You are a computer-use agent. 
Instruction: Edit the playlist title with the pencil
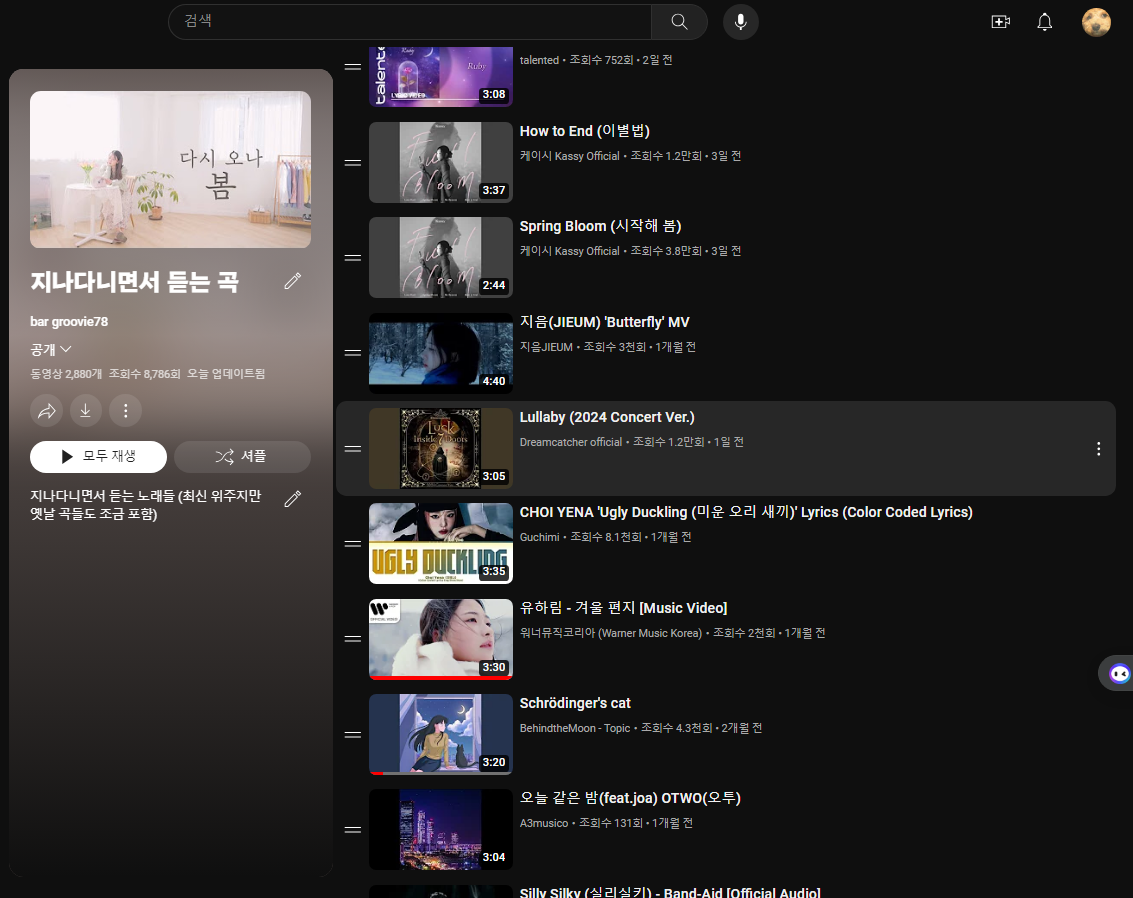point(293,281)
